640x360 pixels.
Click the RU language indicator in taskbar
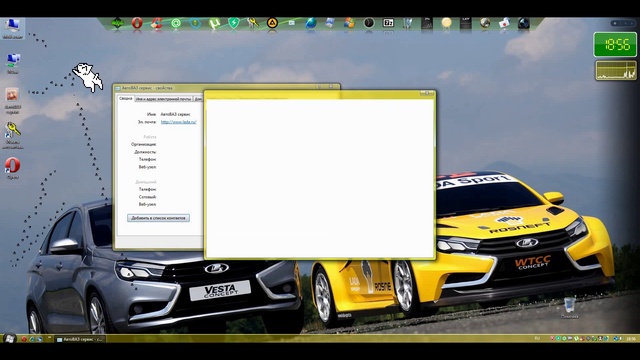coord(537,338)
